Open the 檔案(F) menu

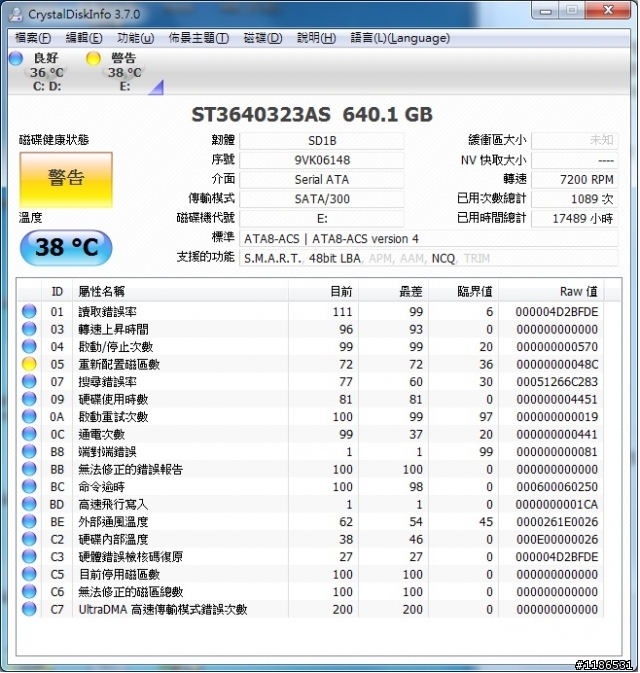tap(33, 38)
